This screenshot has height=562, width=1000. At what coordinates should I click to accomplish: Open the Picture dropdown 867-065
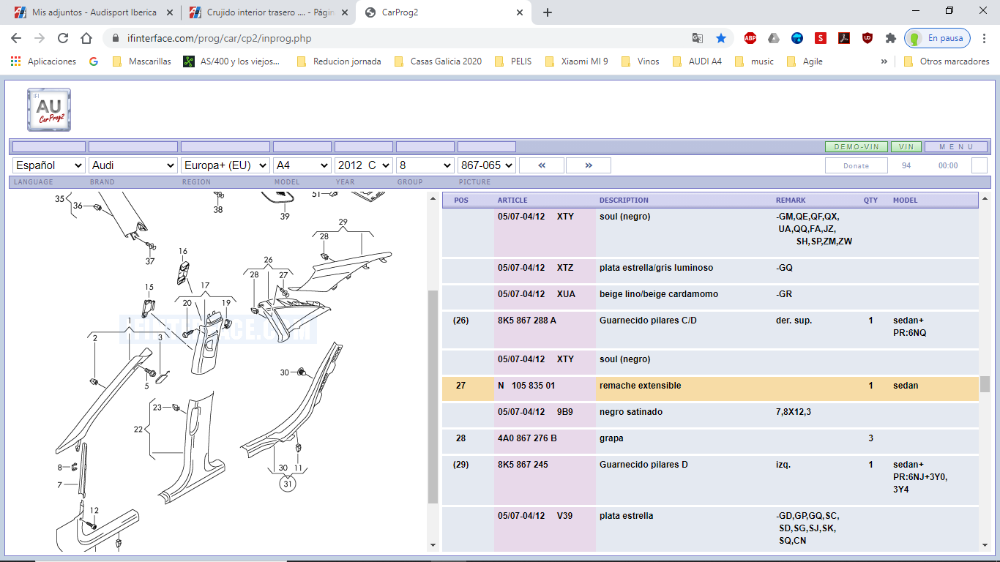coord(487,165)
